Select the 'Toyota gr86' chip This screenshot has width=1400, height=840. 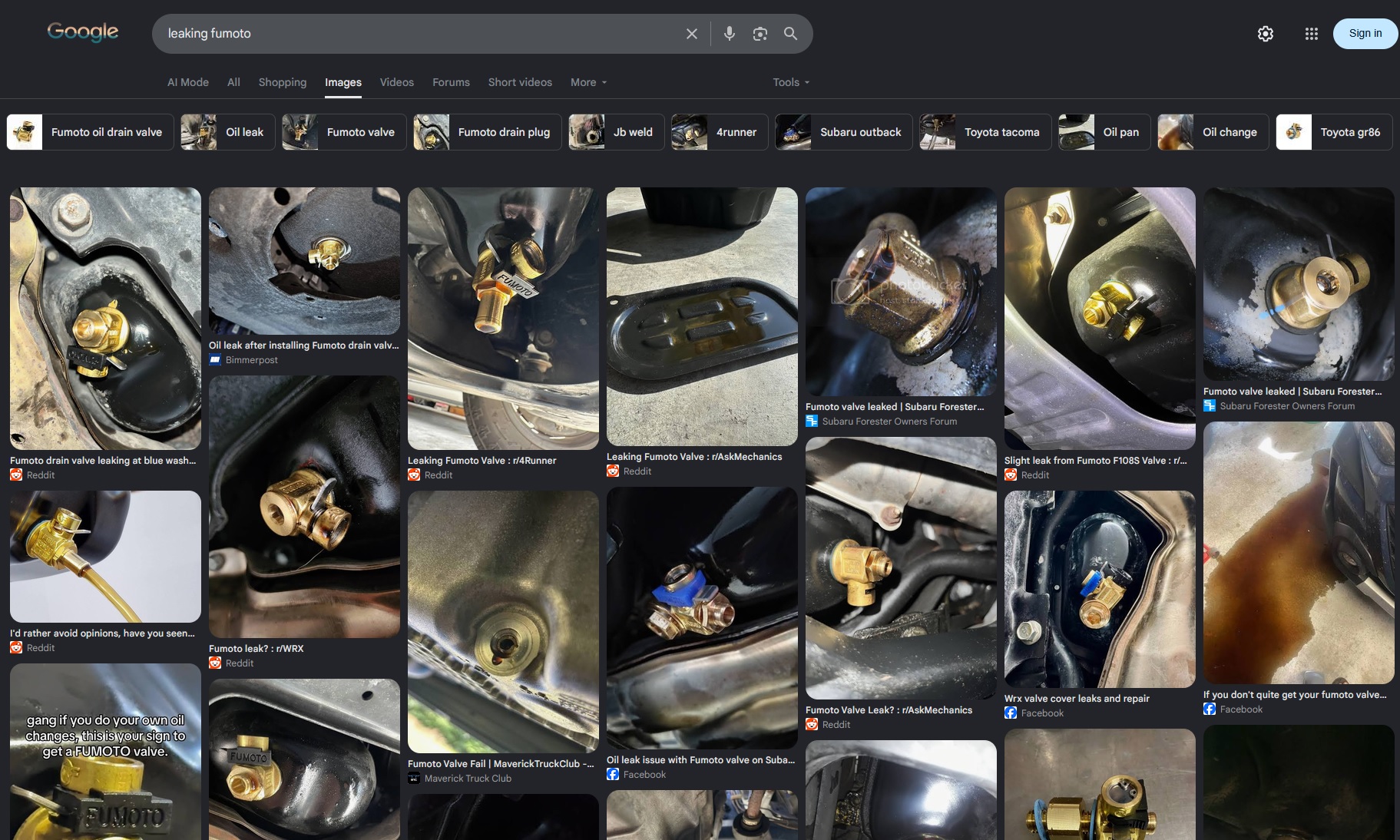[1334, 132]
